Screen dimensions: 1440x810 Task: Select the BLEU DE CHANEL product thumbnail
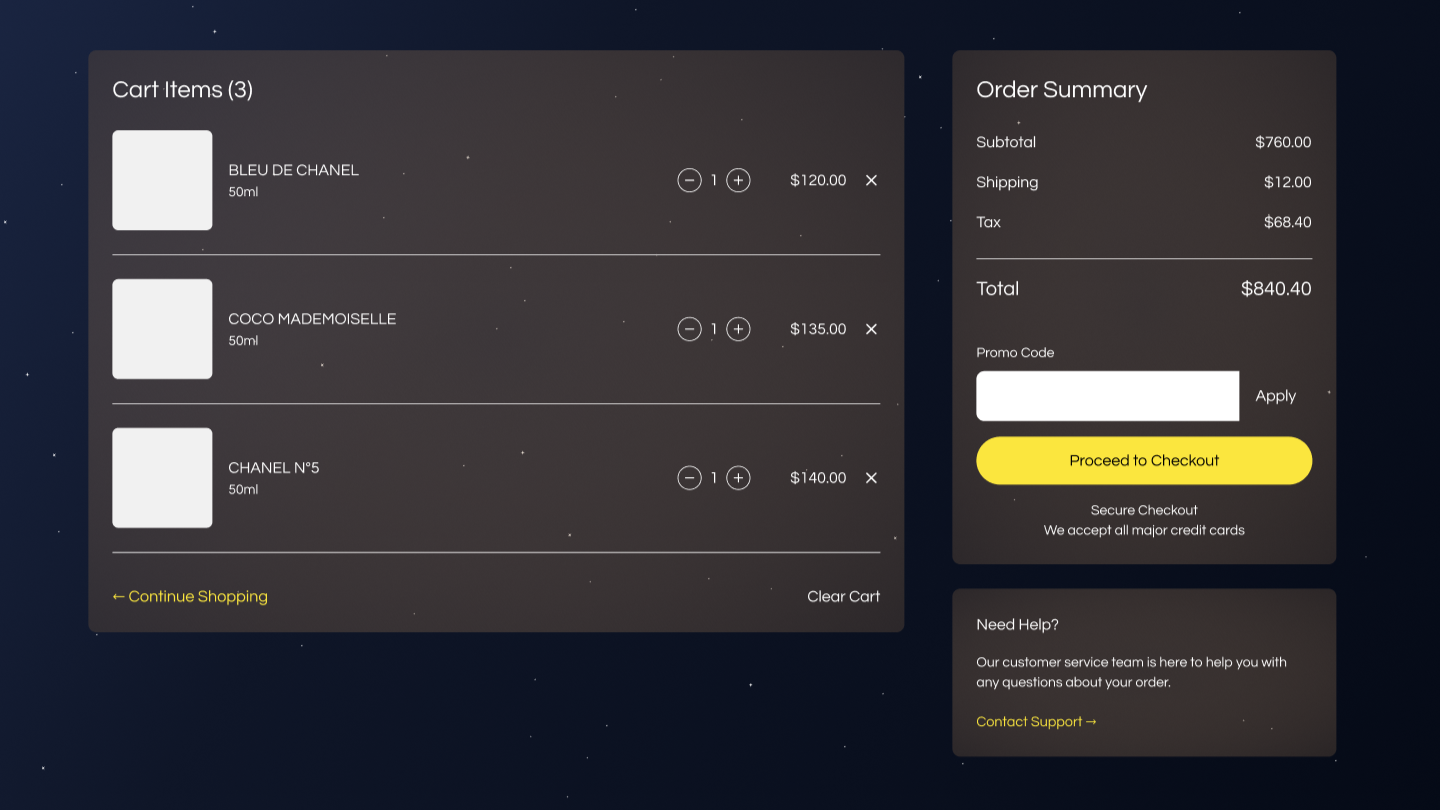coord(162,180)
